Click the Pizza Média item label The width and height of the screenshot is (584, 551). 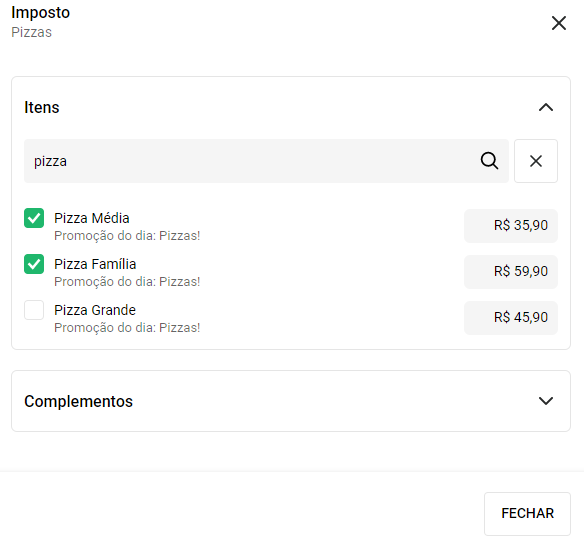[x=92, y=218]
